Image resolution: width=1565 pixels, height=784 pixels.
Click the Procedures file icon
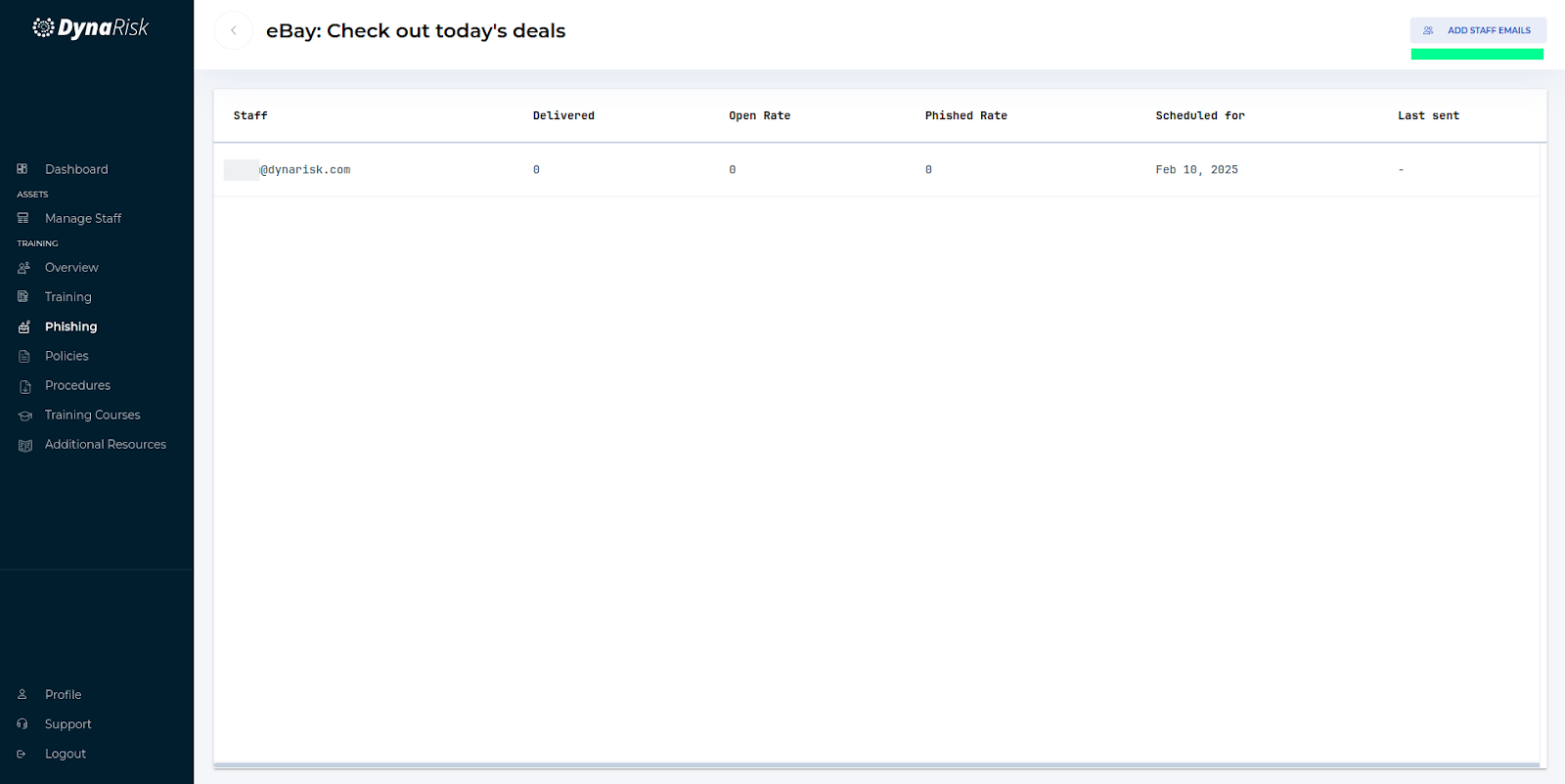(25, 386)
